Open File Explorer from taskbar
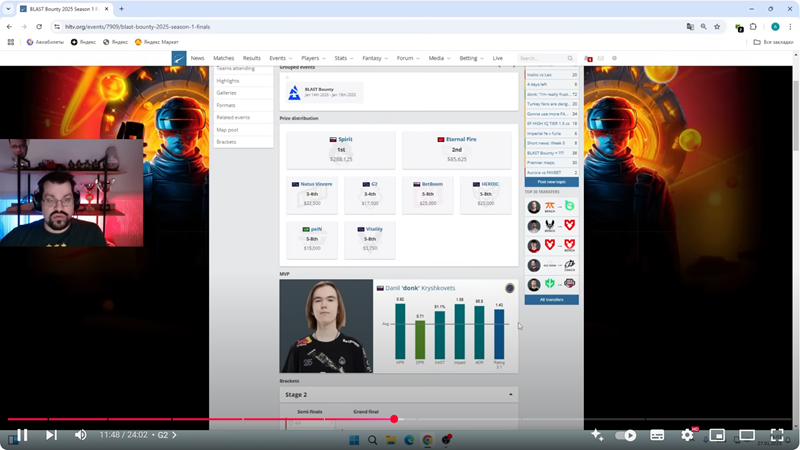Image resolution: width=800 pixels, height=450 pixels. point(391,440)
